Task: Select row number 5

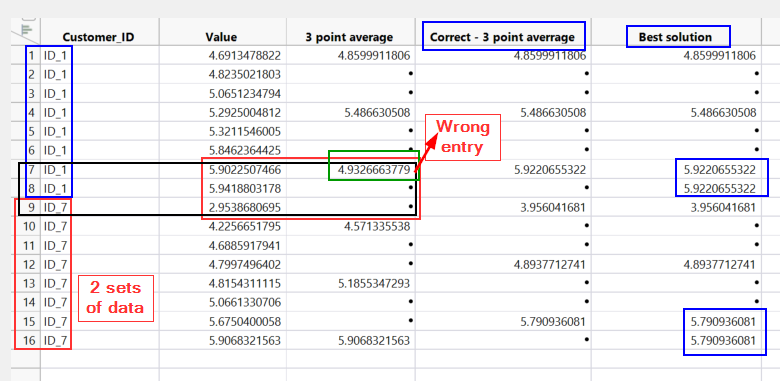Action: tap(31, 132)
